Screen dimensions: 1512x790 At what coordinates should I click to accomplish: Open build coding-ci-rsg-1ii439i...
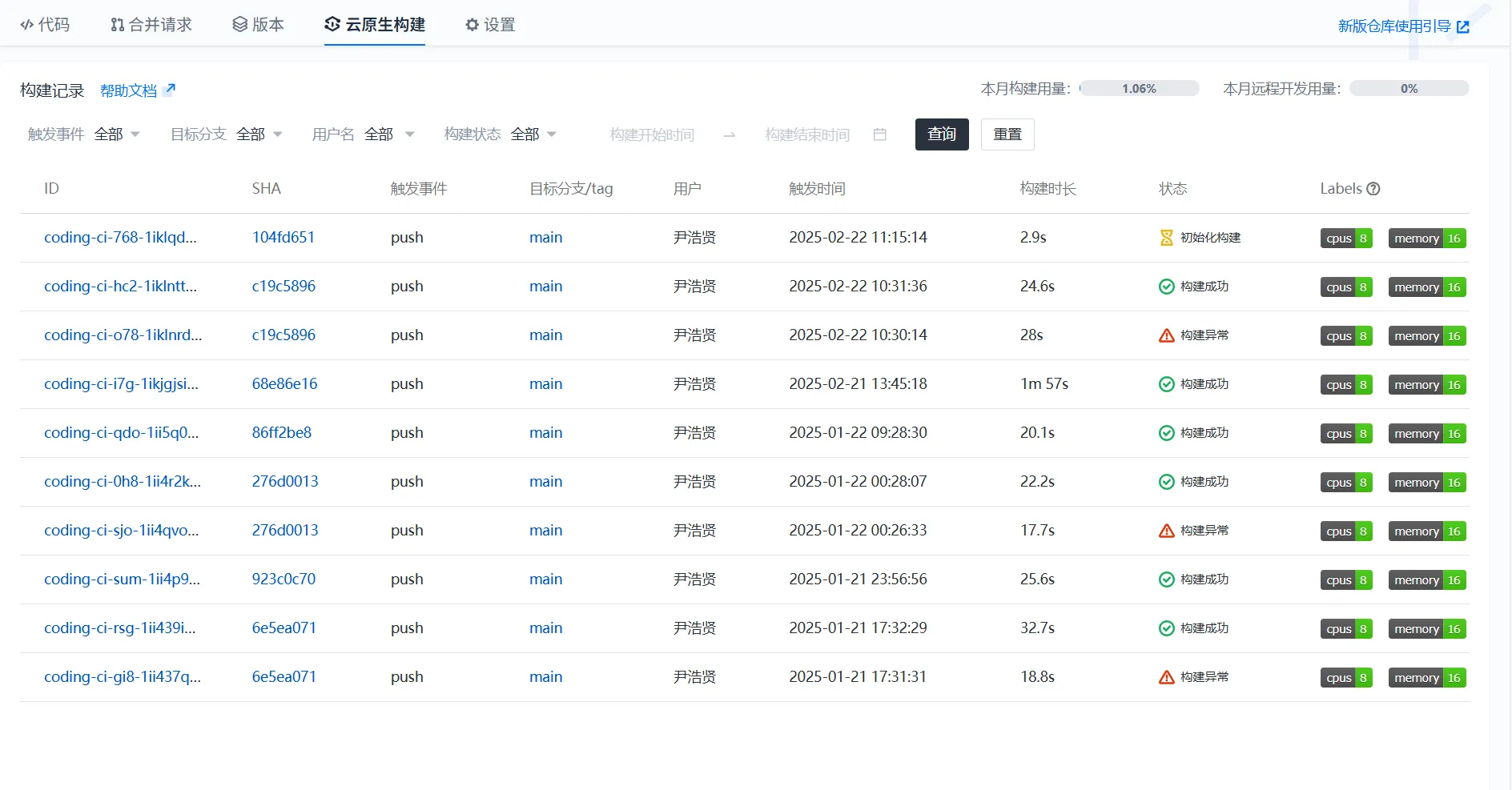[x=120, y=628]
